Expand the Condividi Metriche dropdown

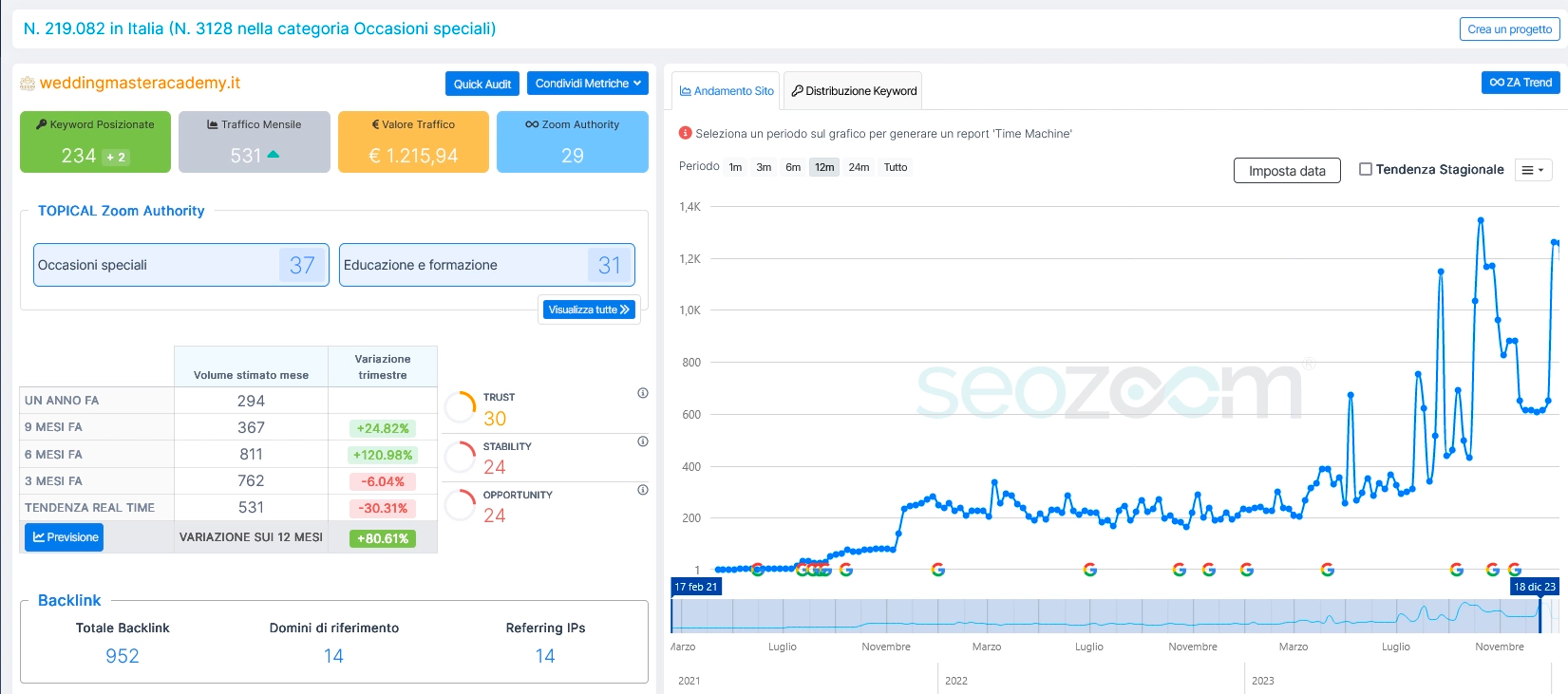(588, 84)
